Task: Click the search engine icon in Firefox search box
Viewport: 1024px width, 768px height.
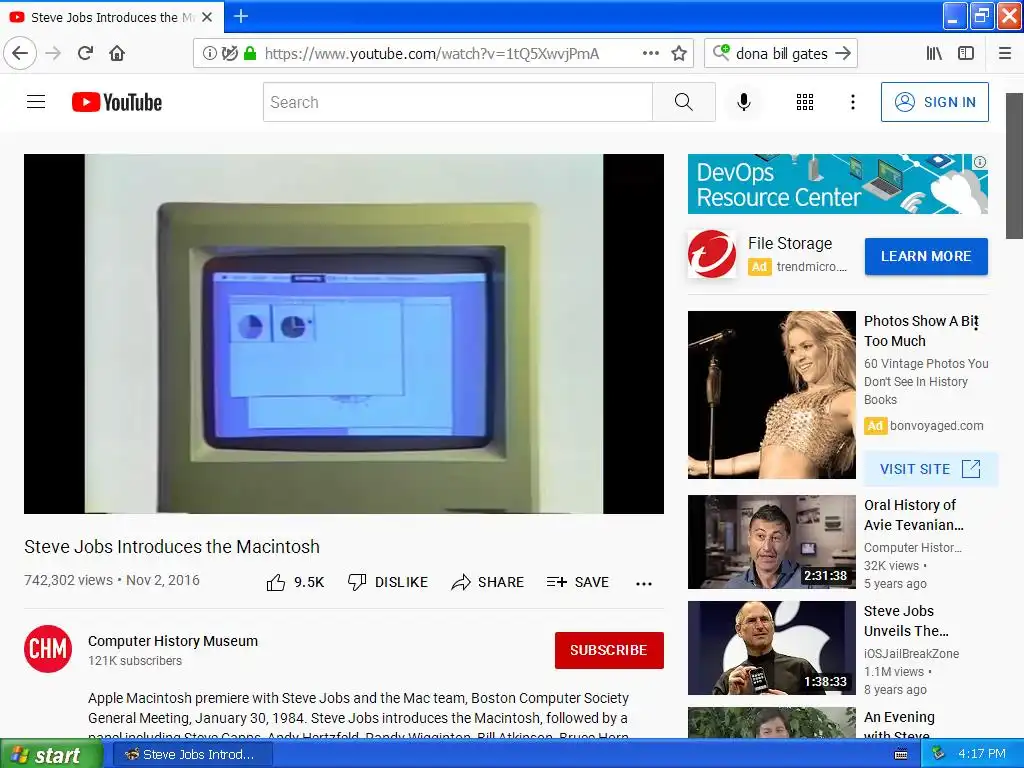Action: tap(721, 52)
